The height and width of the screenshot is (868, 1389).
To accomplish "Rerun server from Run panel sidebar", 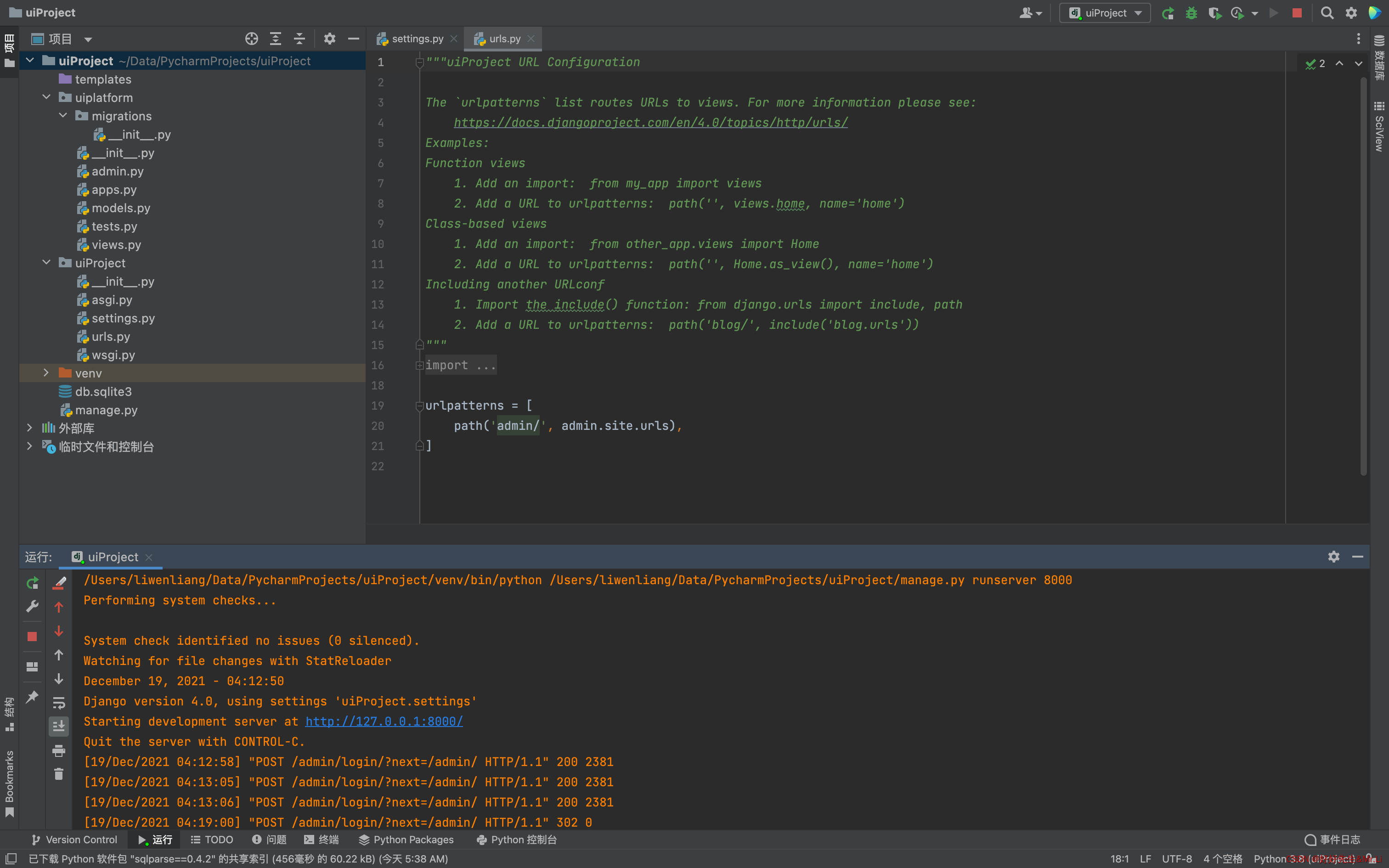I will tap(32, 583).
